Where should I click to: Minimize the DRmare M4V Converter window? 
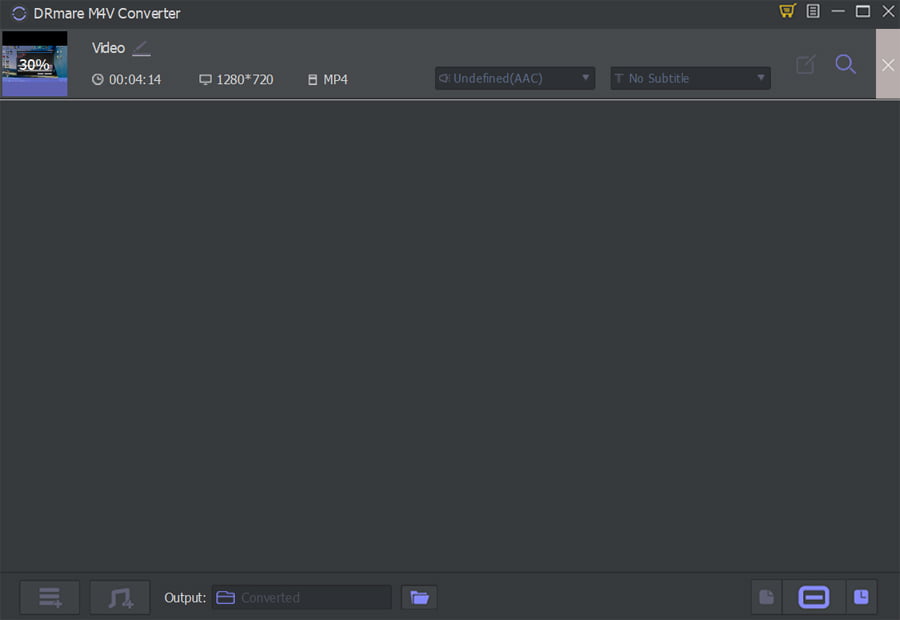point(838,11)
